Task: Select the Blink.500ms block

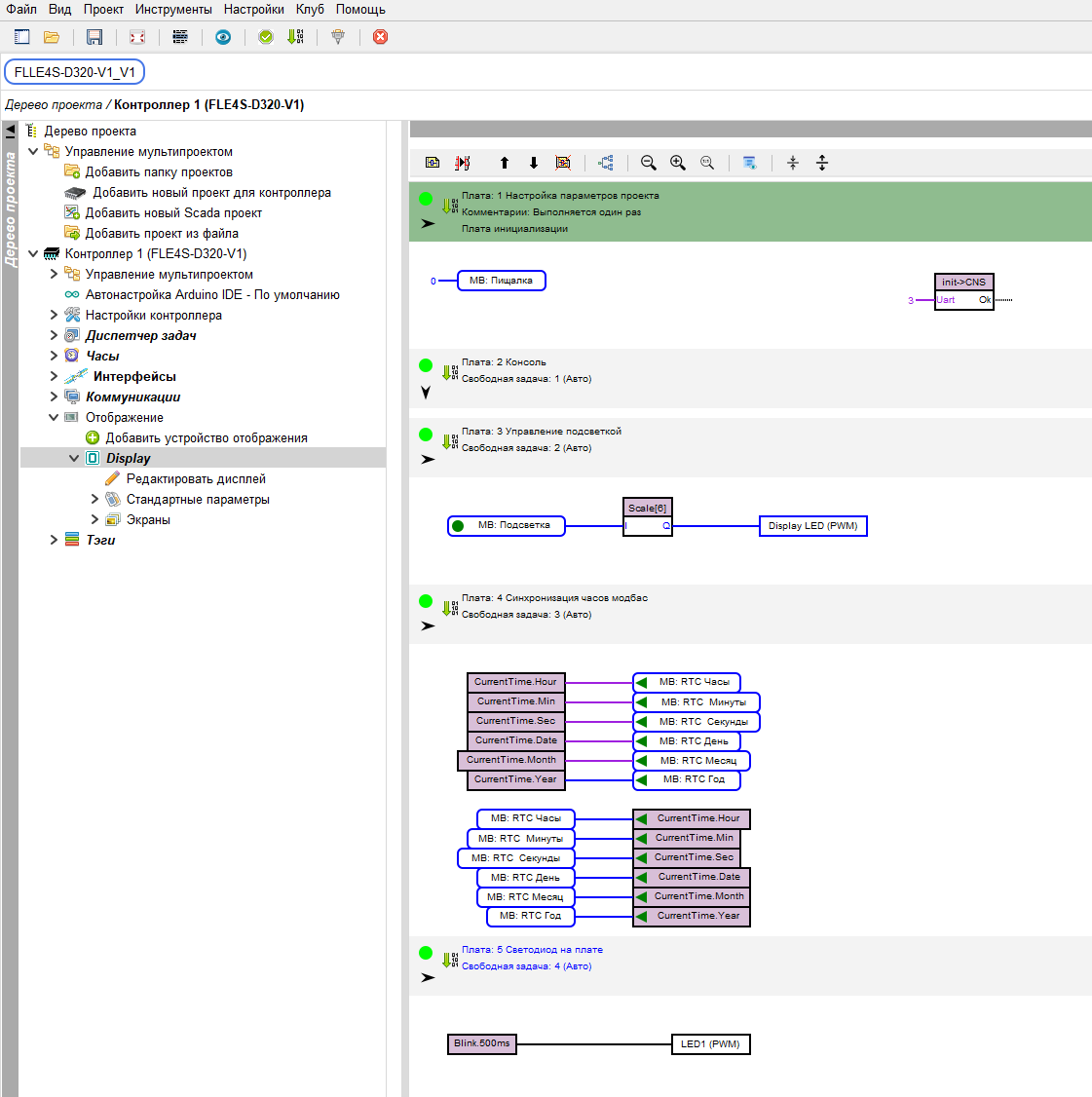Action: (482, 1043)
